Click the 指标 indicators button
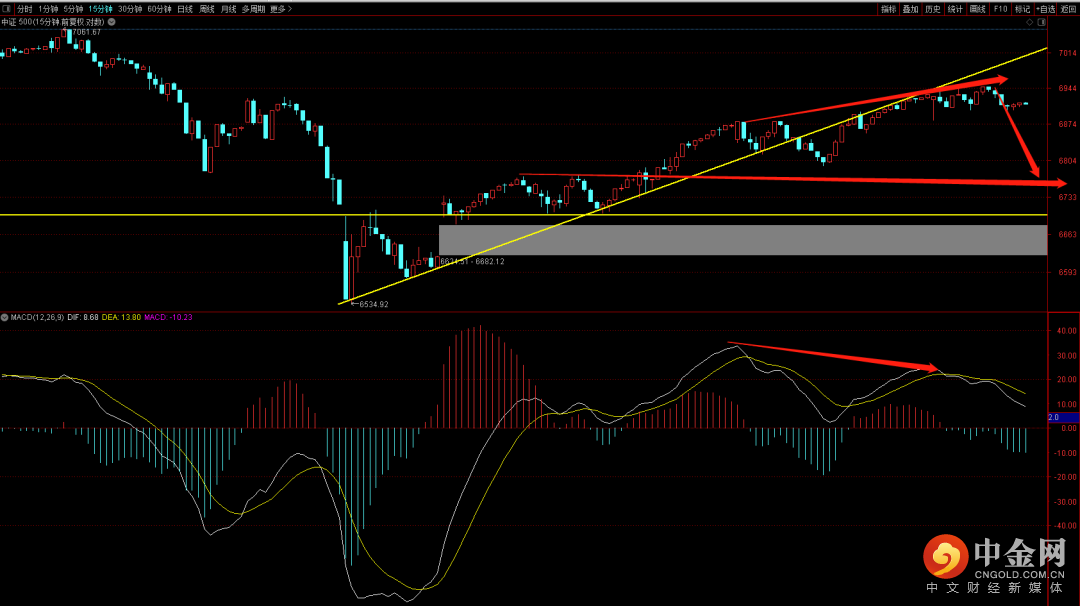 click(888, 9)
